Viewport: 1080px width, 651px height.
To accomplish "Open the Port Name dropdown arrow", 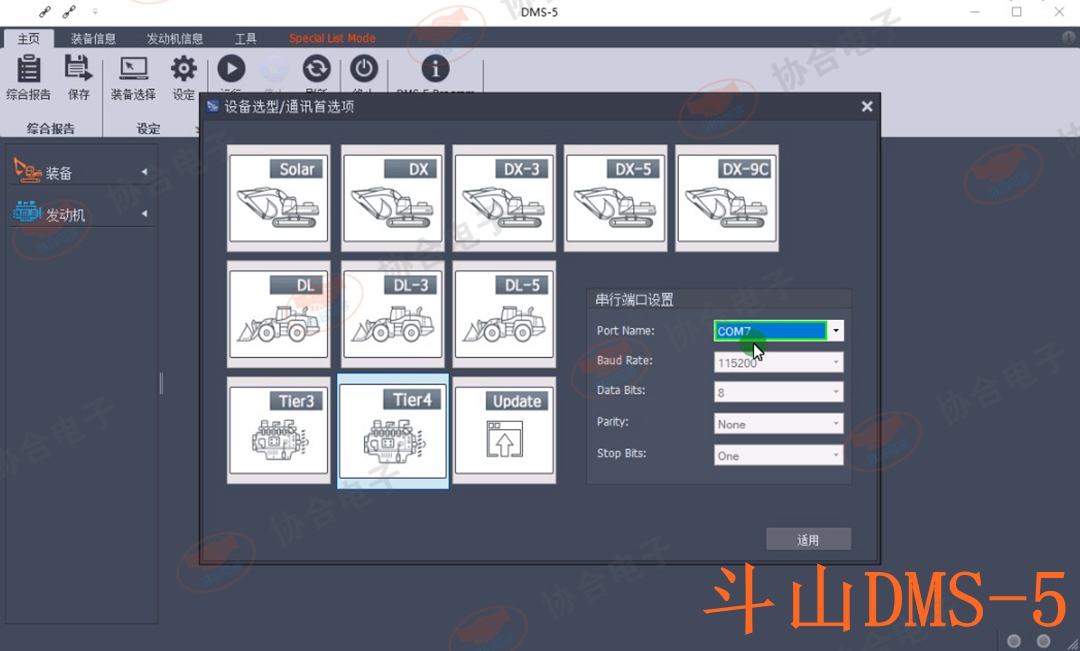I will tap(835, 331).
